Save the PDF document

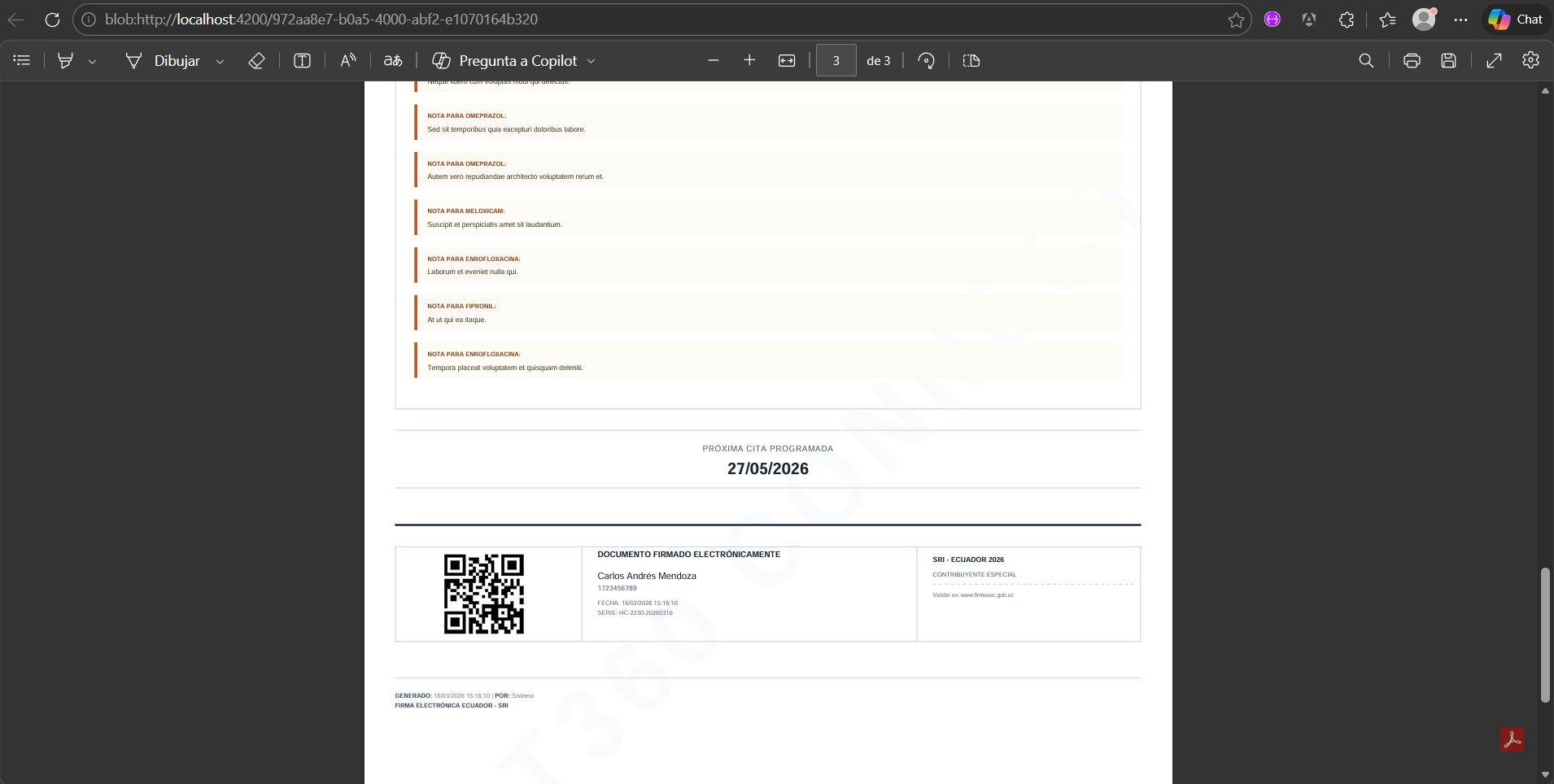[1448, 60]
